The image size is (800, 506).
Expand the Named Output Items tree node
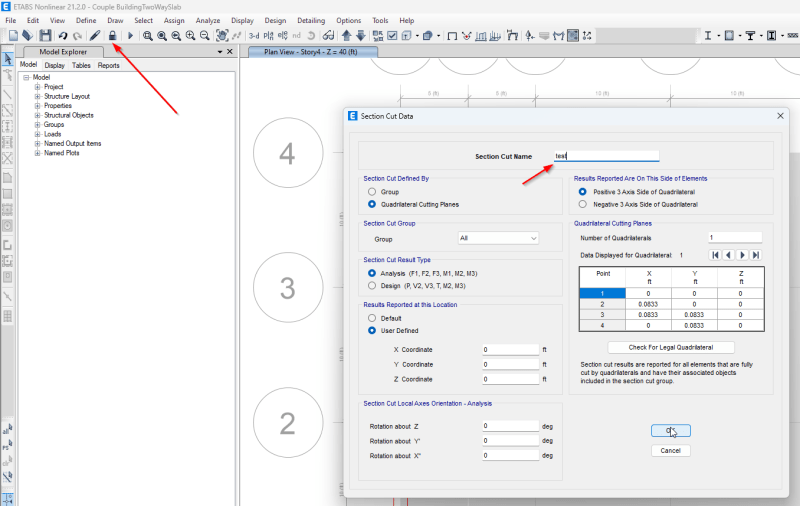tap(37, 143)
